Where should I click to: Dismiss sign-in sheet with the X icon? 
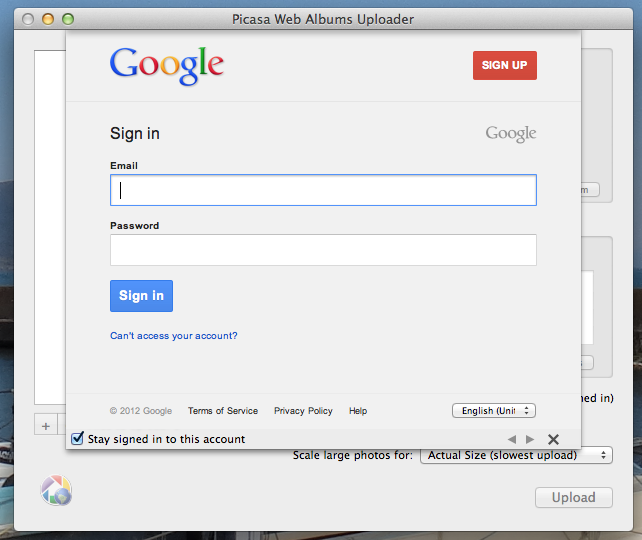point(553,439)
